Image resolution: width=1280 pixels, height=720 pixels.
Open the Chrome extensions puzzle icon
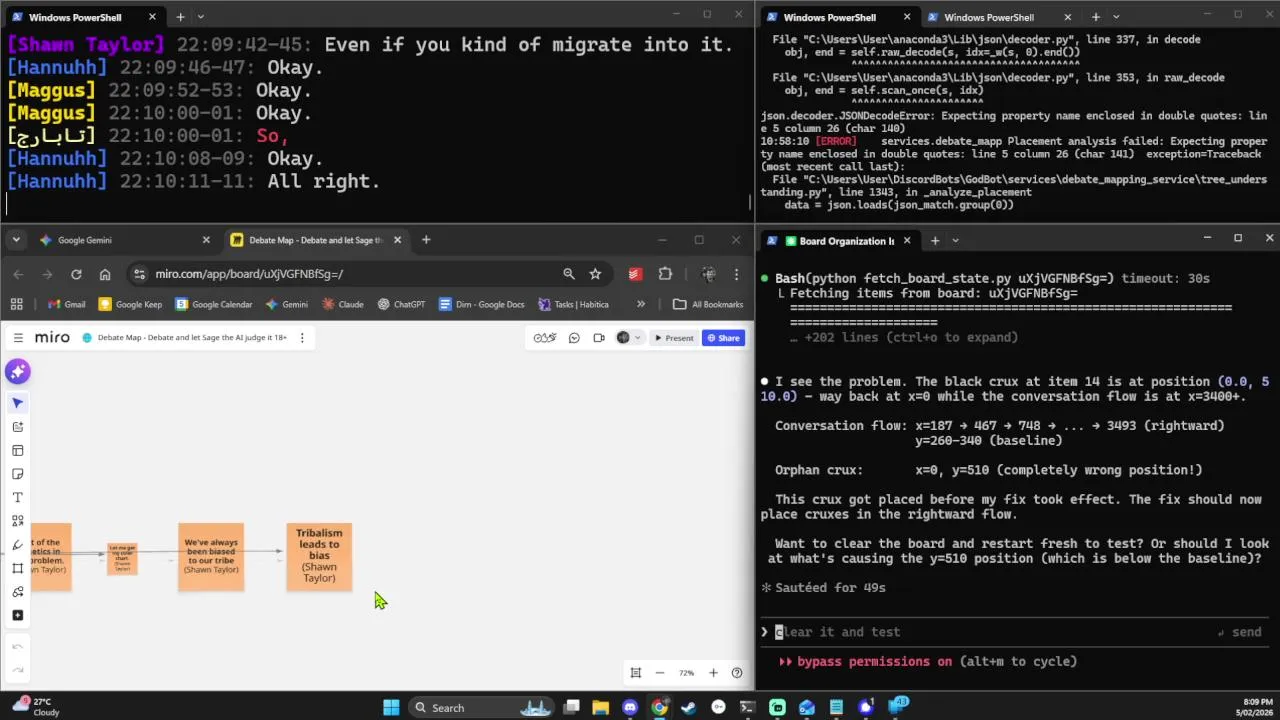coord(665,274)
